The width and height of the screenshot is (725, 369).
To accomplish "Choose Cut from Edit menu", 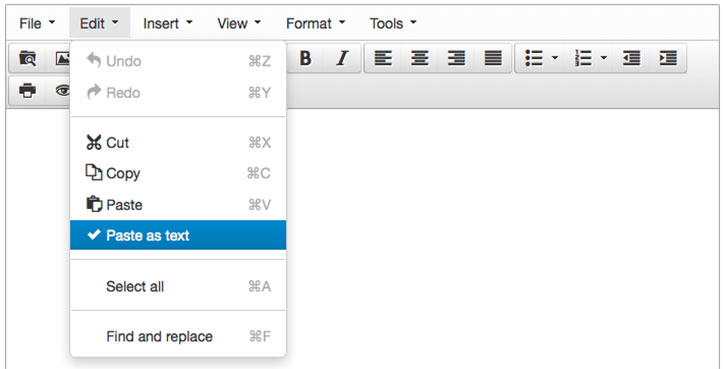I will 178,142.
